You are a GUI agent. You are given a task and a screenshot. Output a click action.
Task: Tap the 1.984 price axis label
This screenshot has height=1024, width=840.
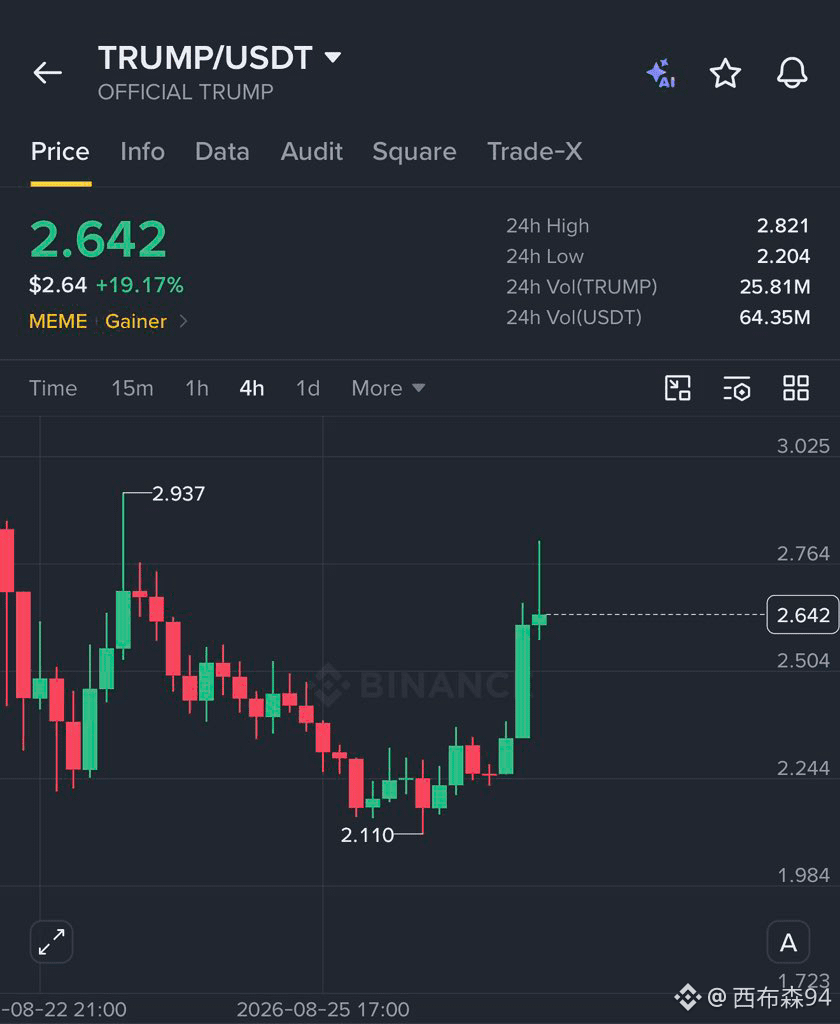803,875
